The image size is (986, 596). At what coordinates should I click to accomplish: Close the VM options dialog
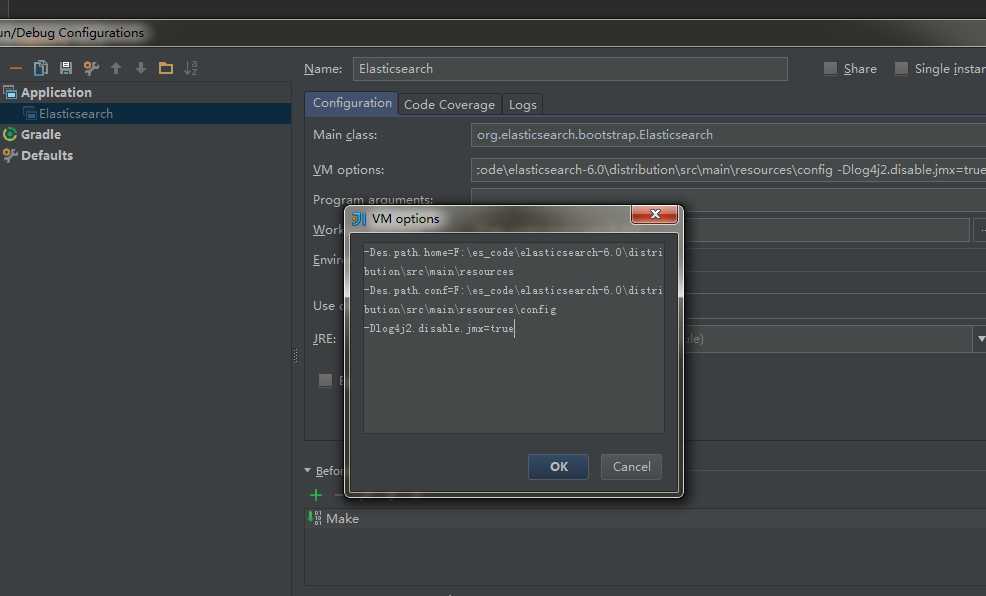click(655, 214)
